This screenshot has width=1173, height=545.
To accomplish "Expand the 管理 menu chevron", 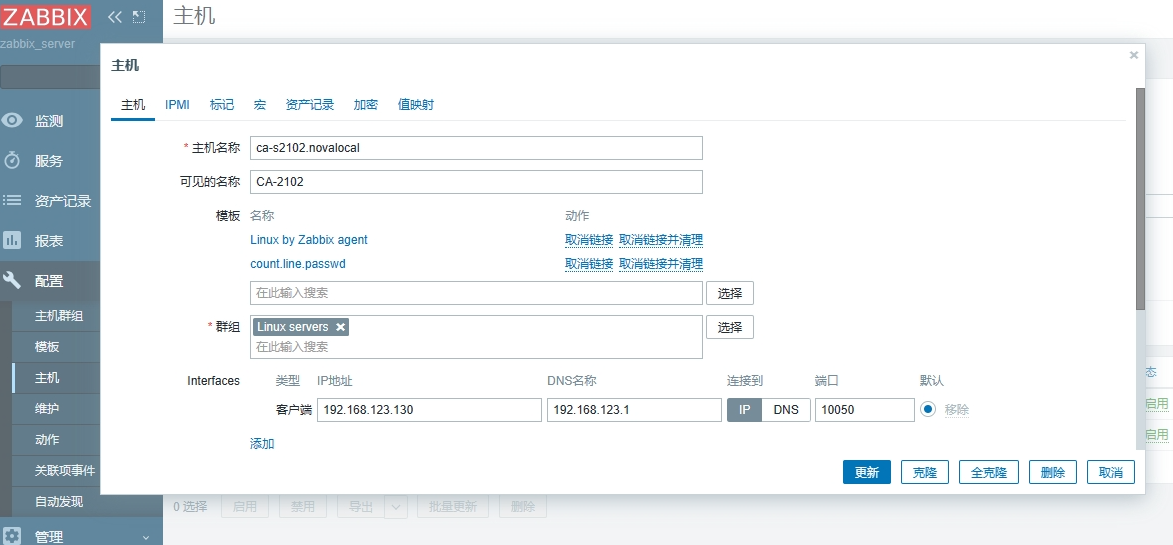I will pos(145,537).
